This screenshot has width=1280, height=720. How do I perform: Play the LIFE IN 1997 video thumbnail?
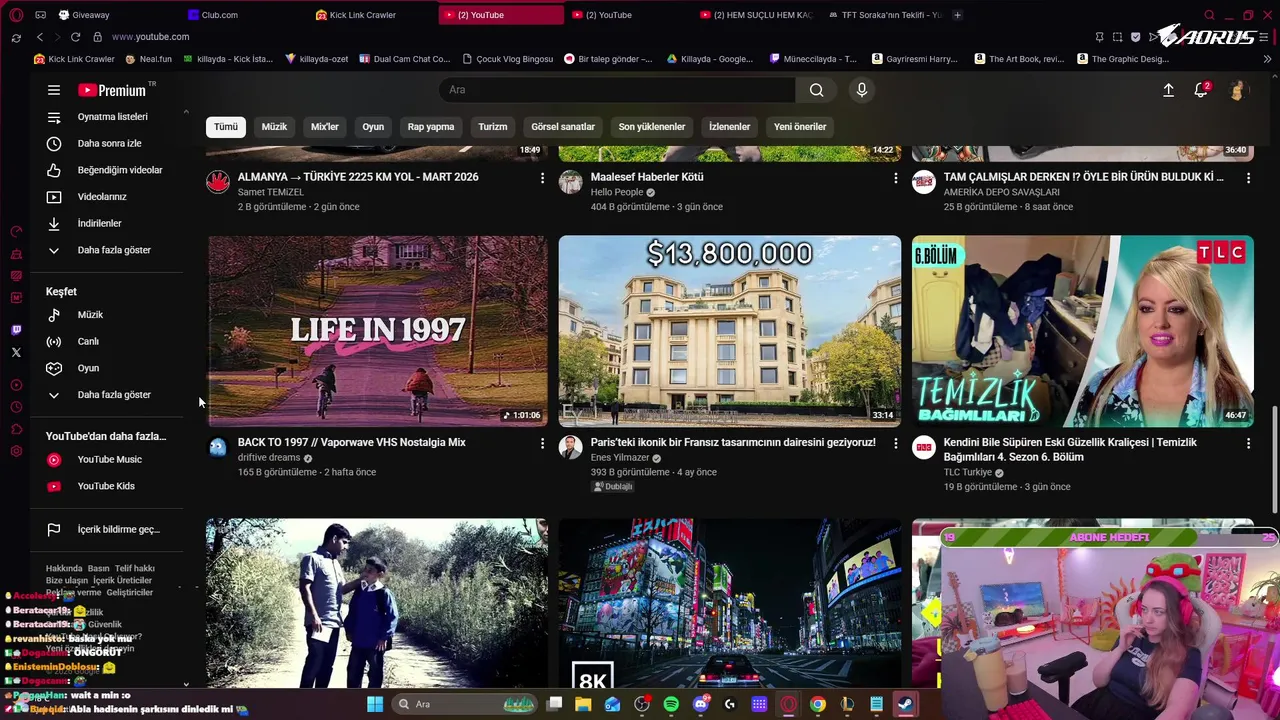click(377, 331)
